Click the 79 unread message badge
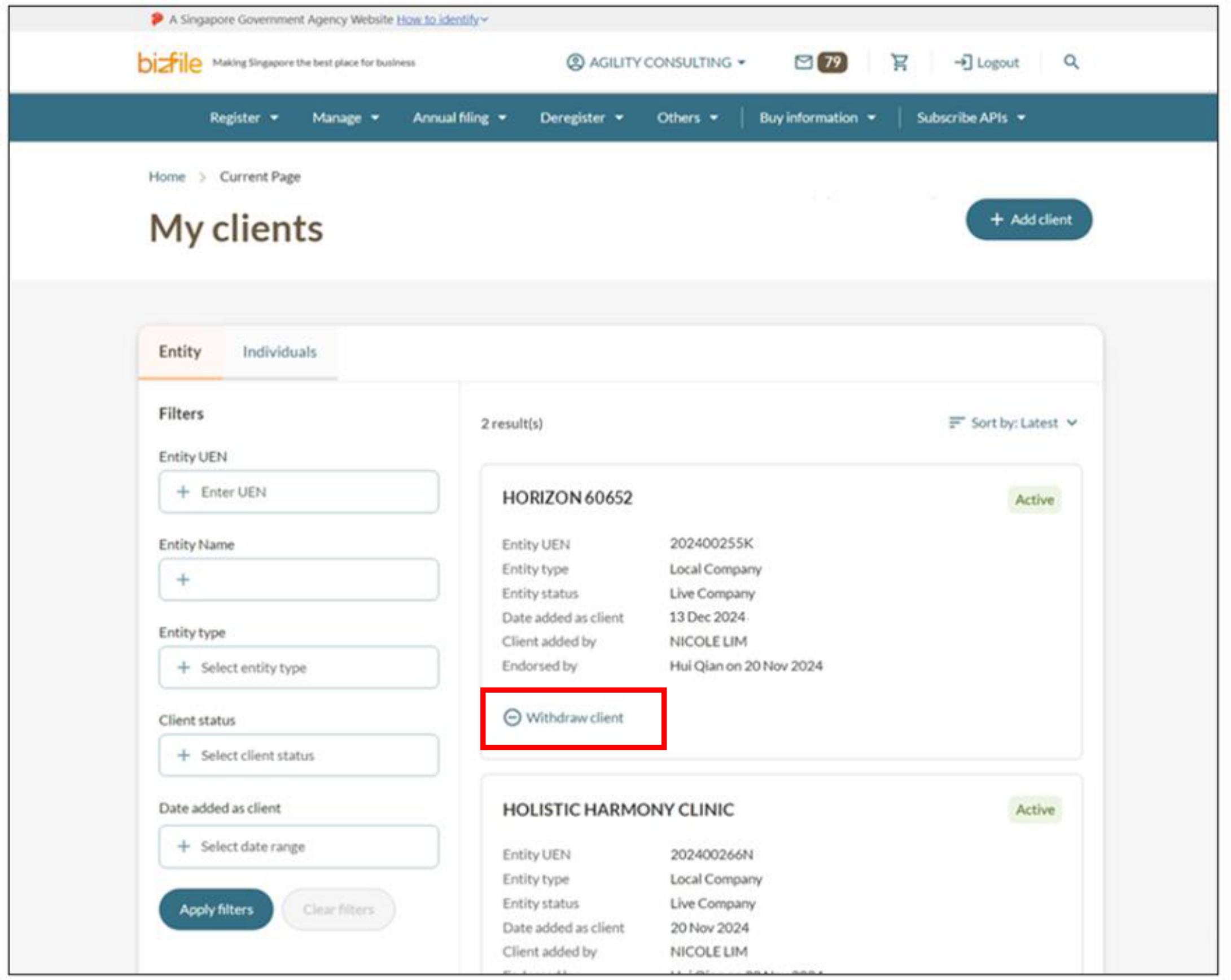 point(832,62)
